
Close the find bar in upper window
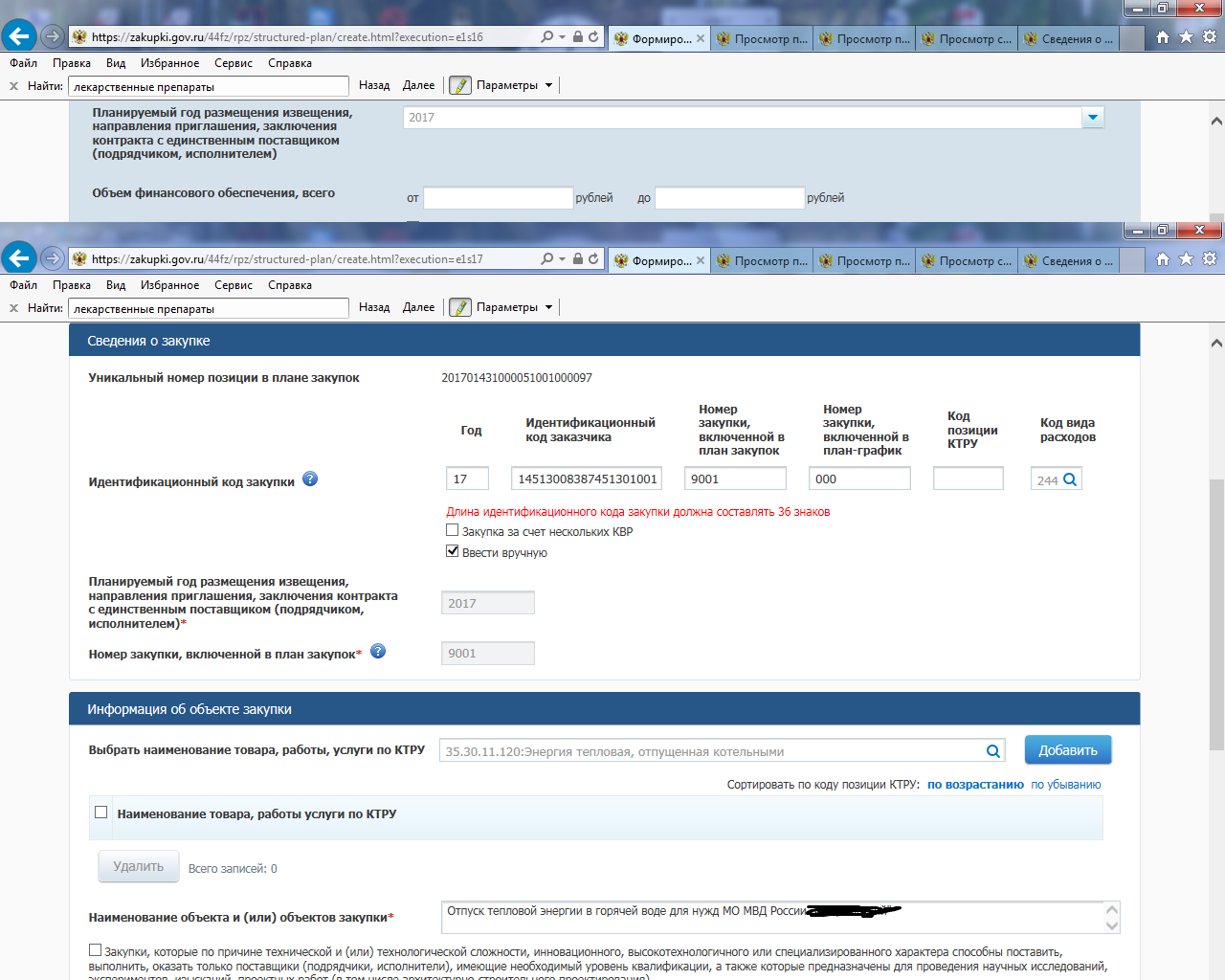tap(13, 86)
